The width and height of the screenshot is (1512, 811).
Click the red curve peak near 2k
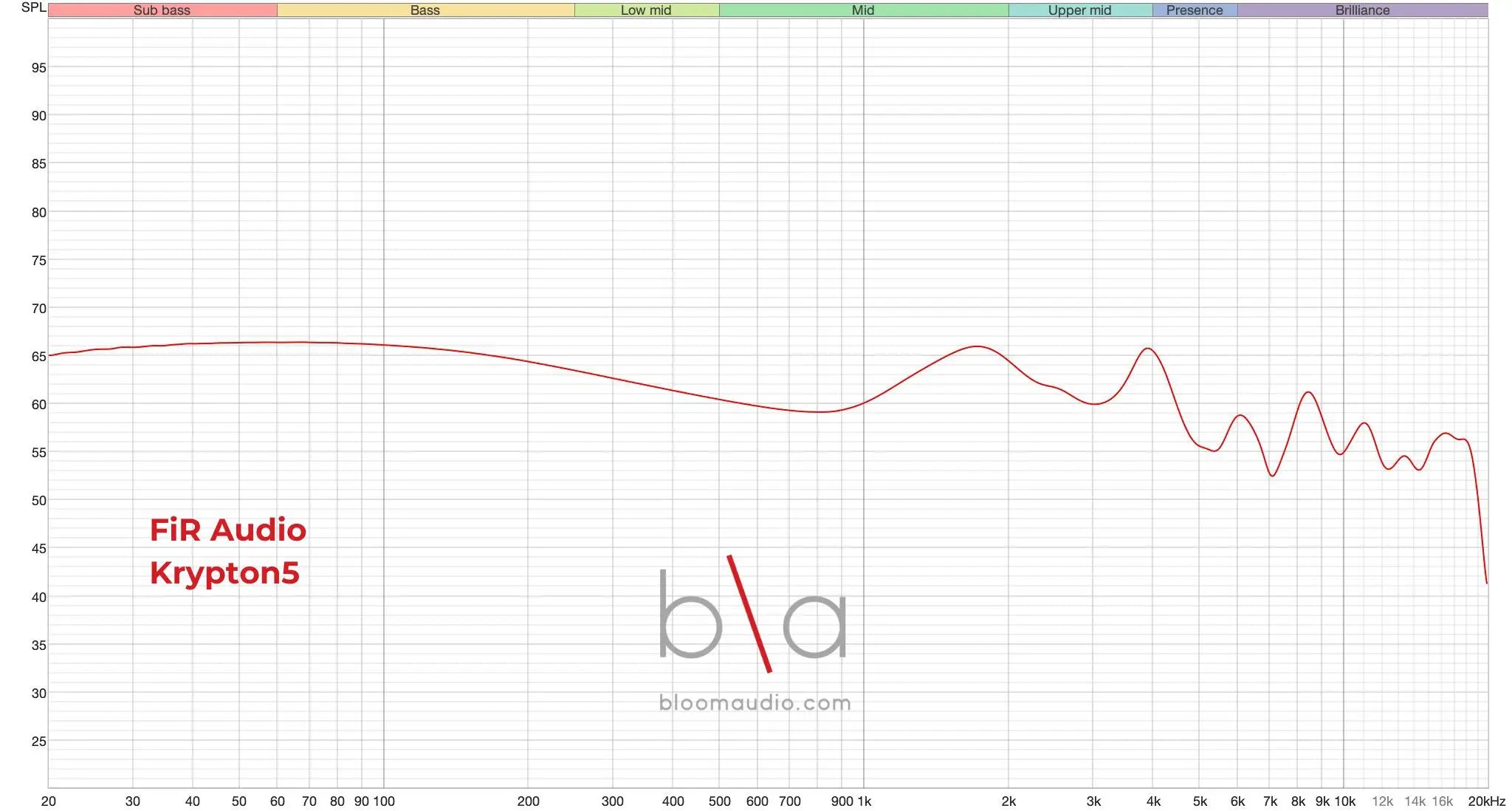(977, 346)
